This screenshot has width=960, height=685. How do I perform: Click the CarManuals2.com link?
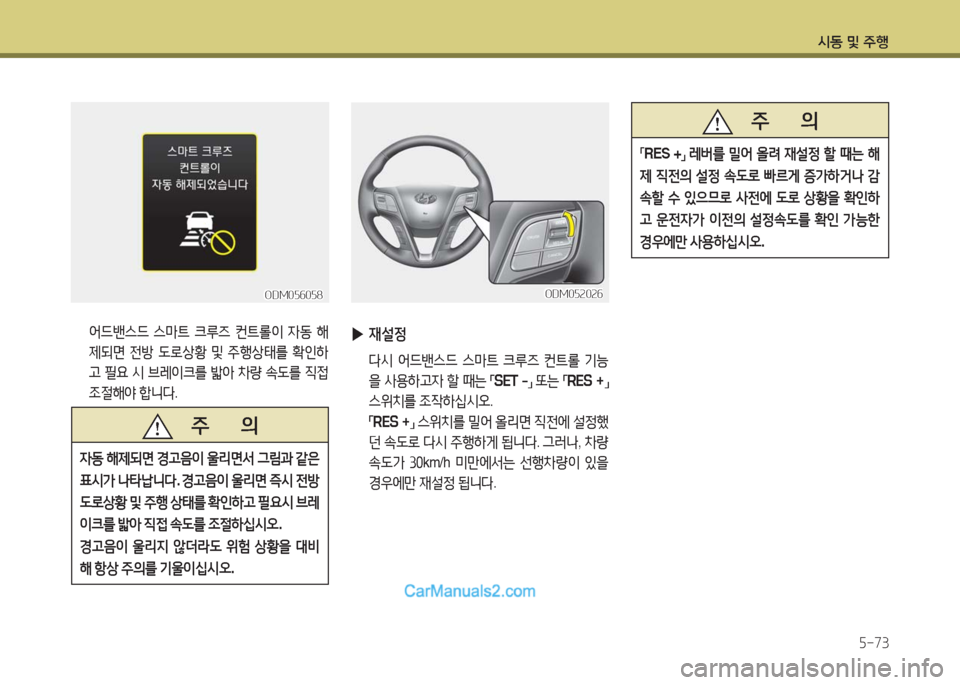point(470,591)
